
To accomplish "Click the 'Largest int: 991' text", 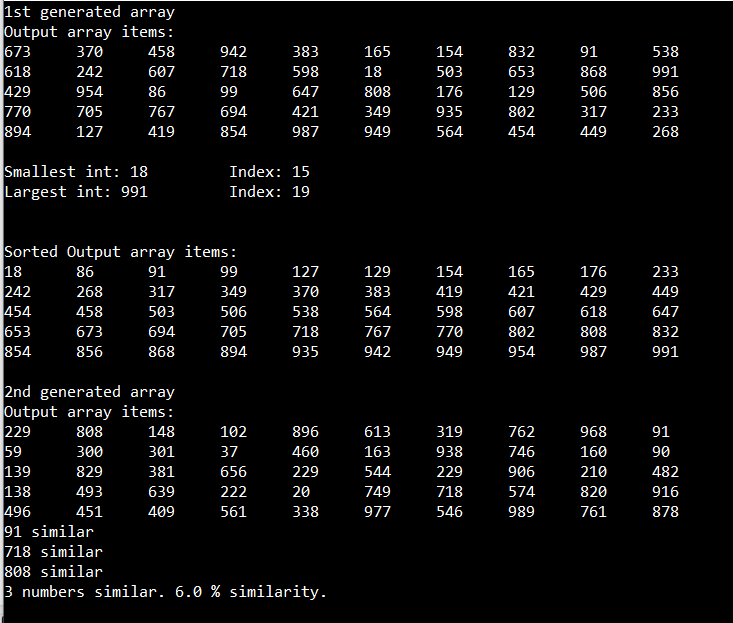I will (x=76, y=192).
